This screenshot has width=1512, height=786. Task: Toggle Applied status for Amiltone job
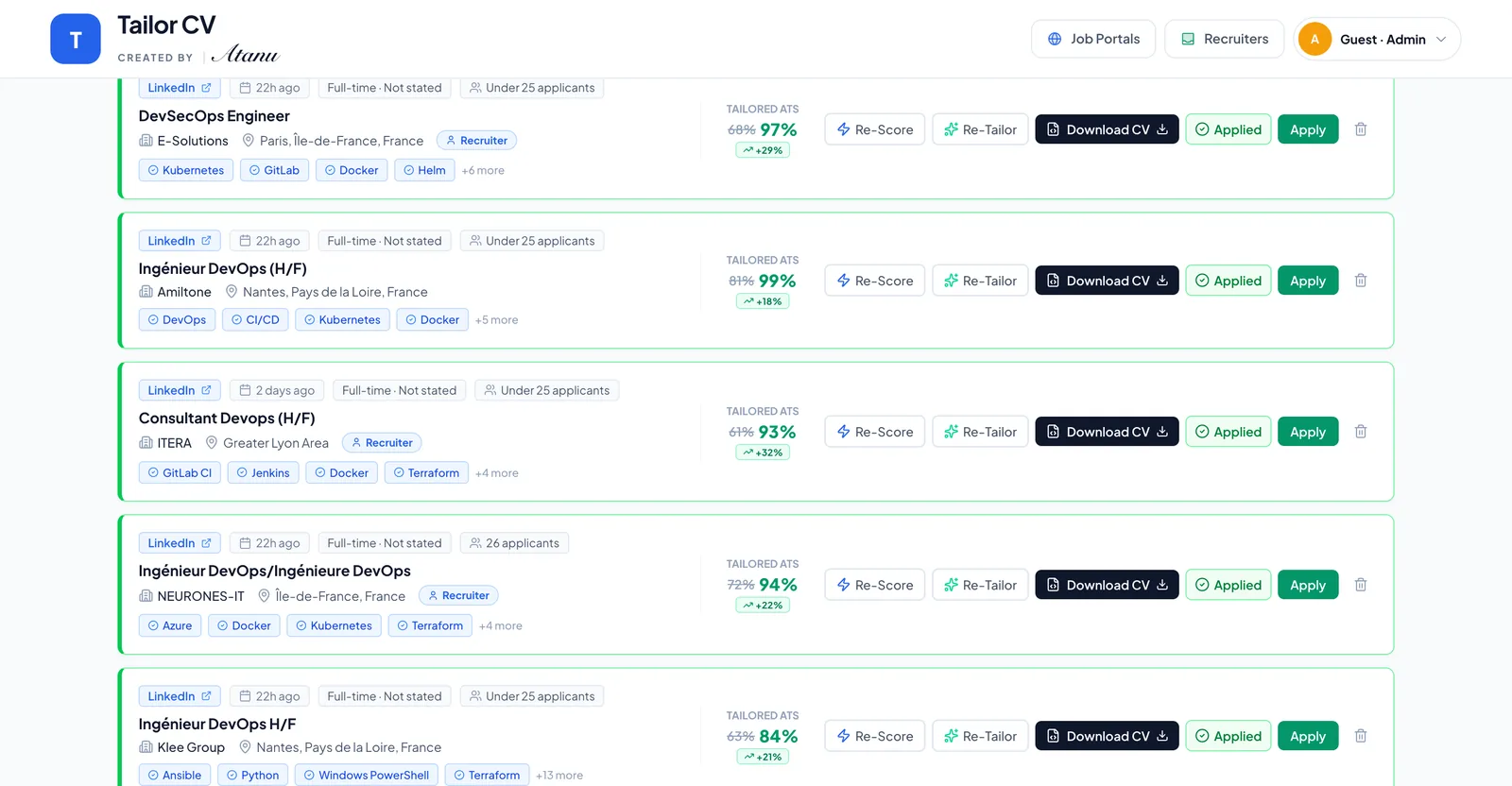(1228, 281)
